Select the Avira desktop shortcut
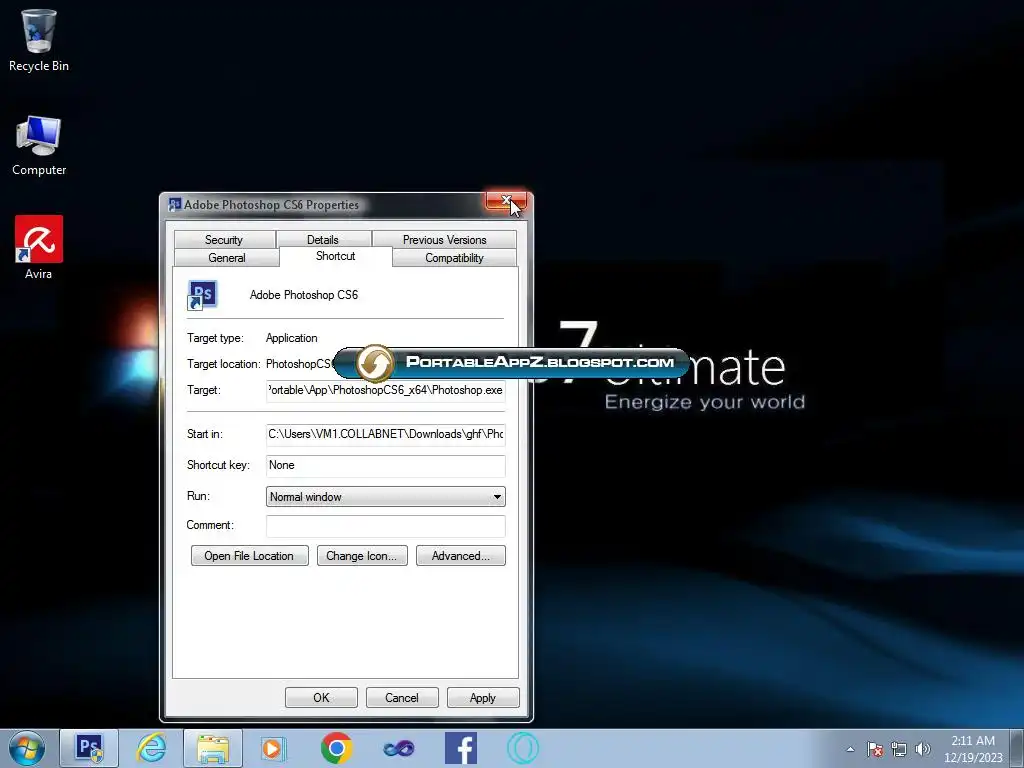The width and height of the screenshot is (1024, 768). pos(39,248)
